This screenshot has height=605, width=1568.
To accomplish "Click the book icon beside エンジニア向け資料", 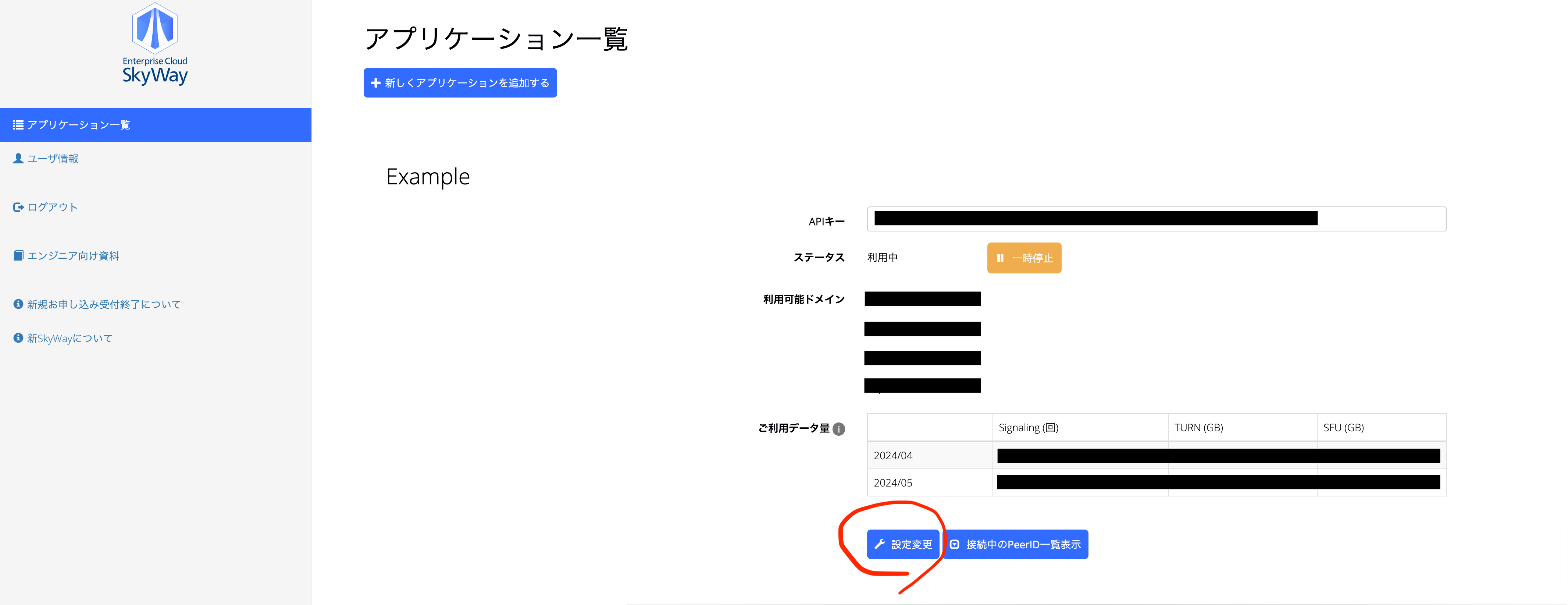I will pos(18,256).
